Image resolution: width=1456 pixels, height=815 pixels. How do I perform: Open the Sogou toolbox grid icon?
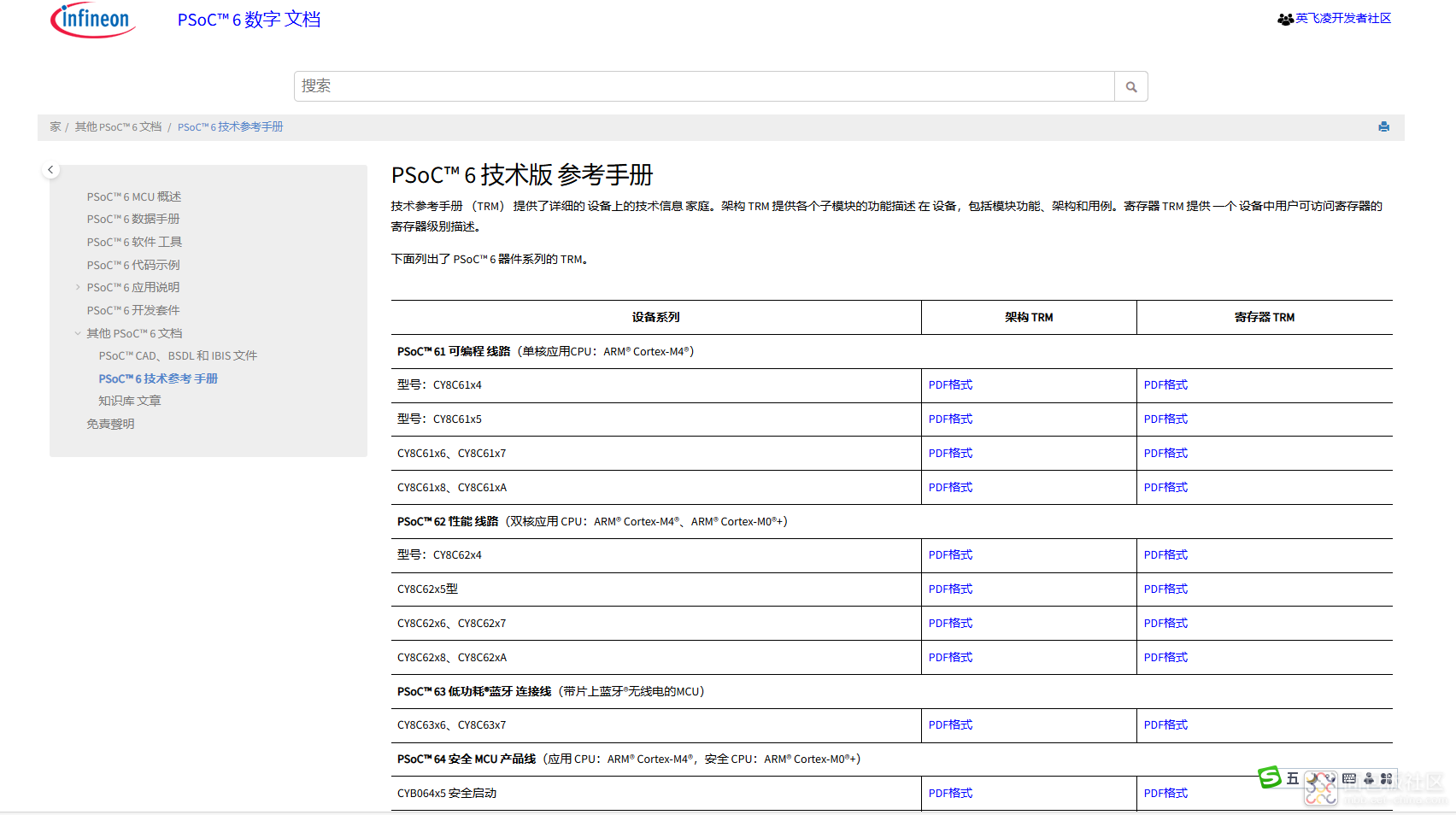[x=1386, y=778]
